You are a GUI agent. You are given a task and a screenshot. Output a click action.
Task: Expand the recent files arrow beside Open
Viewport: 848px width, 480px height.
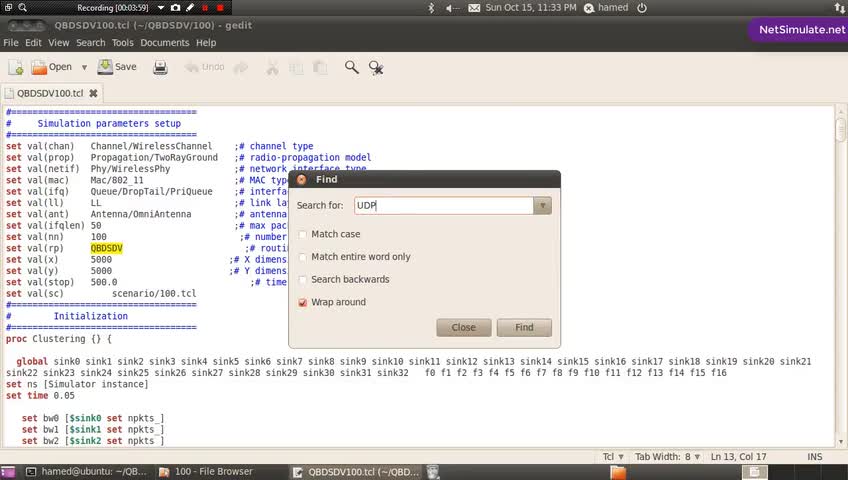point(84,68)
